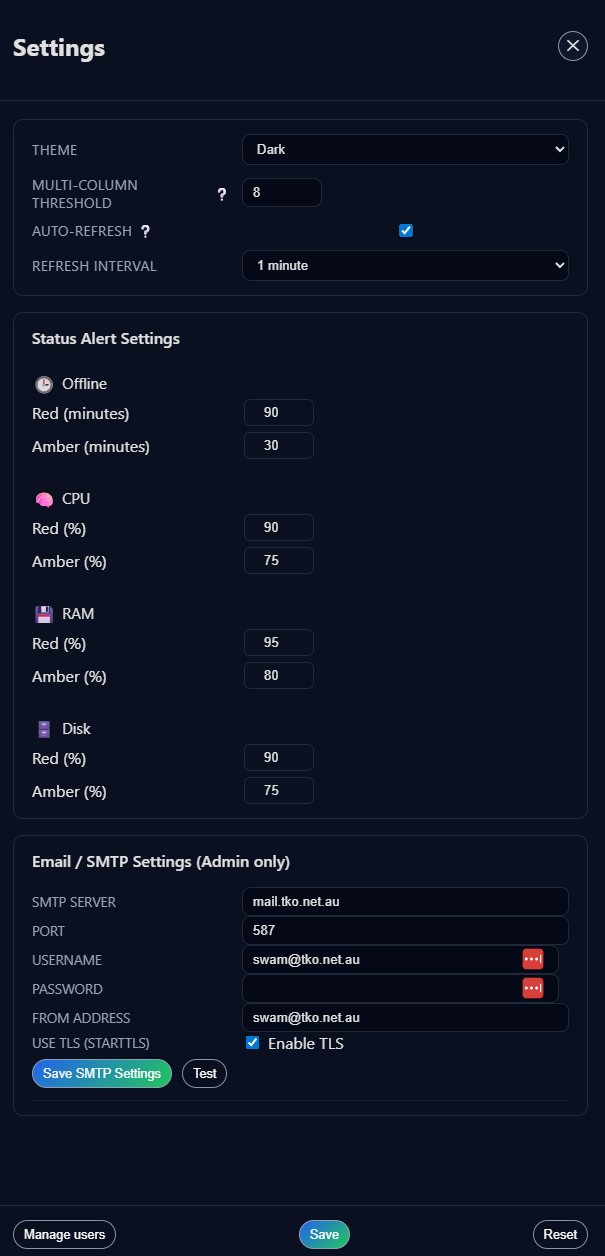Click the From Address input field
The image size is (605, 1256).
[x=405, y=1017]
